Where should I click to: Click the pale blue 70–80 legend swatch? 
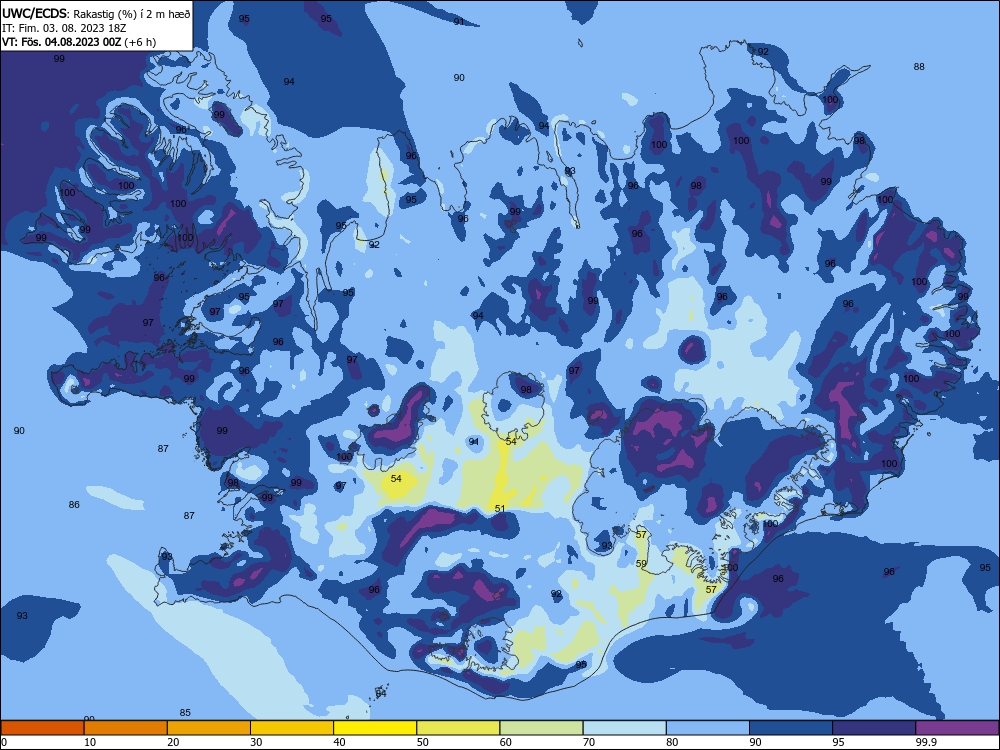coord(625,728)
